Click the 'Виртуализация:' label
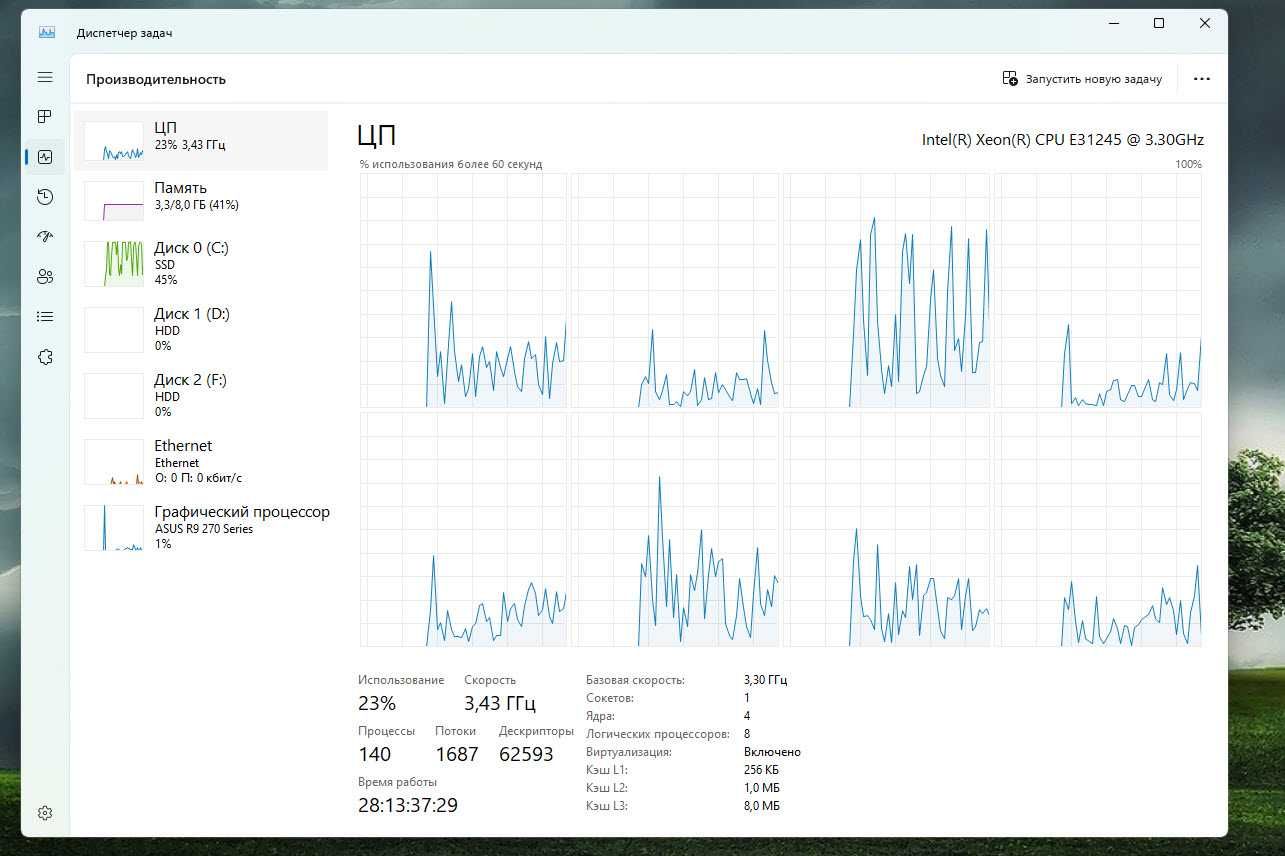Screen dimensions: 1285x856 tap(629, 752)
